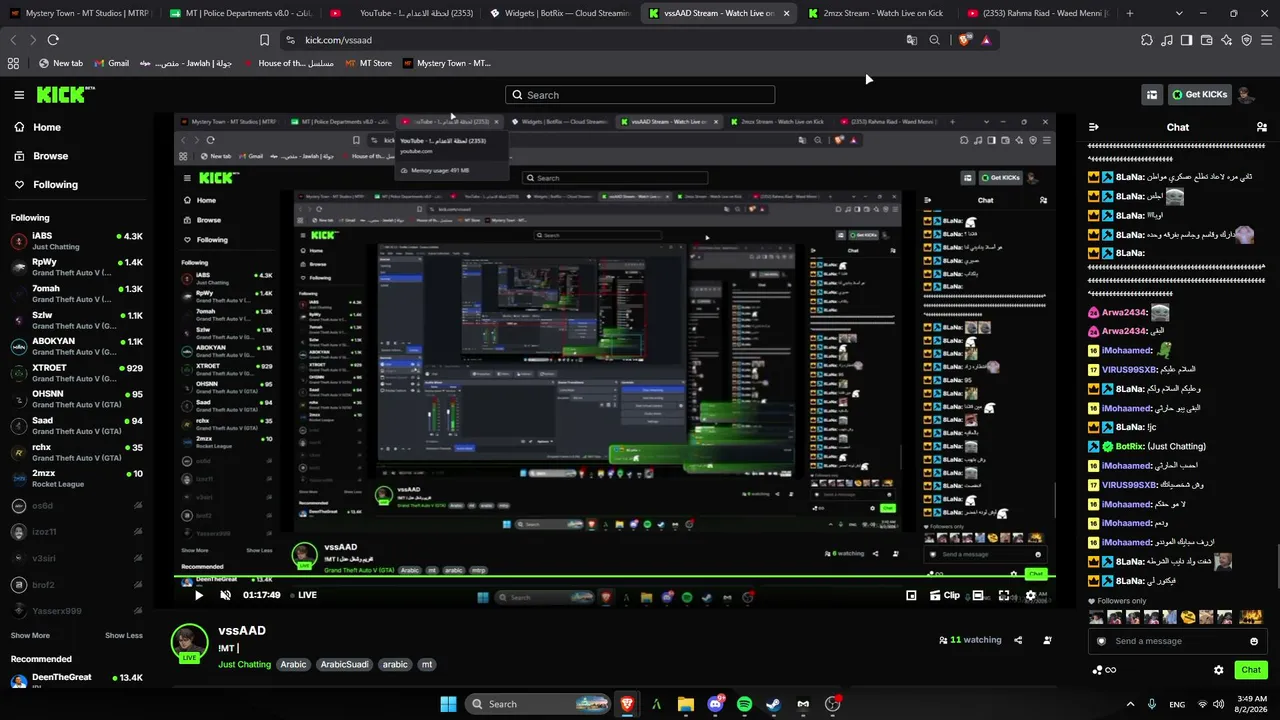The height and width of the screenshot is (720, 1280).
Task: Collapse followed channels with Show Less
Action: (124, 635)
